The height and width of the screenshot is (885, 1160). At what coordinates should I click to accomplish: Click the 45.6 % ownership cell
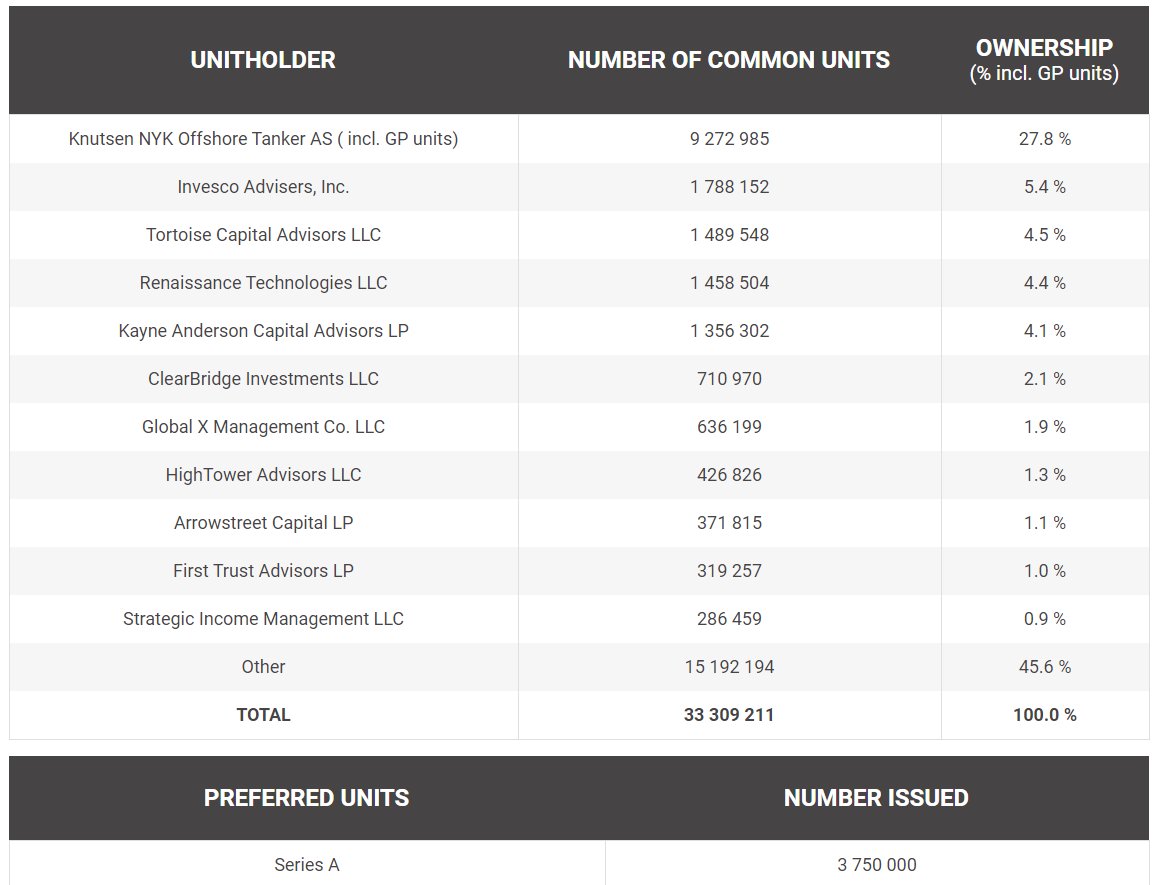tap(1045, 667)
